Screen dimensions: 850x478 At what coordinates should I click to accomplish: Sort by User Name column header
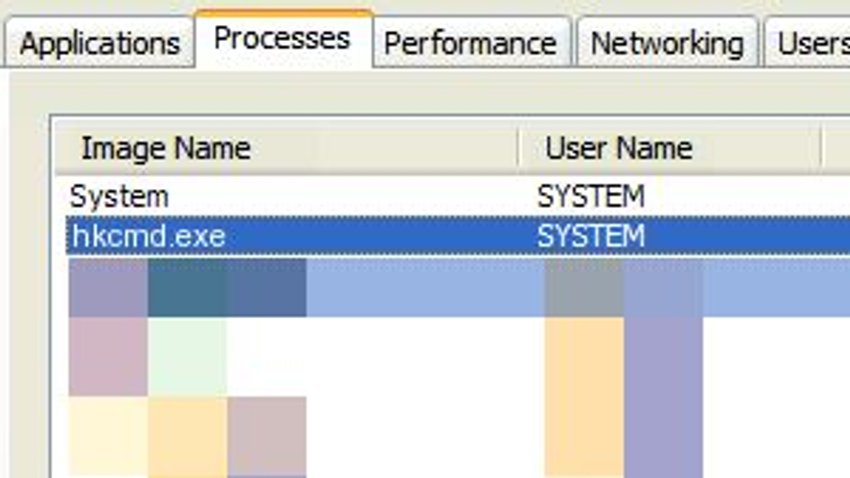coord(618,149)
